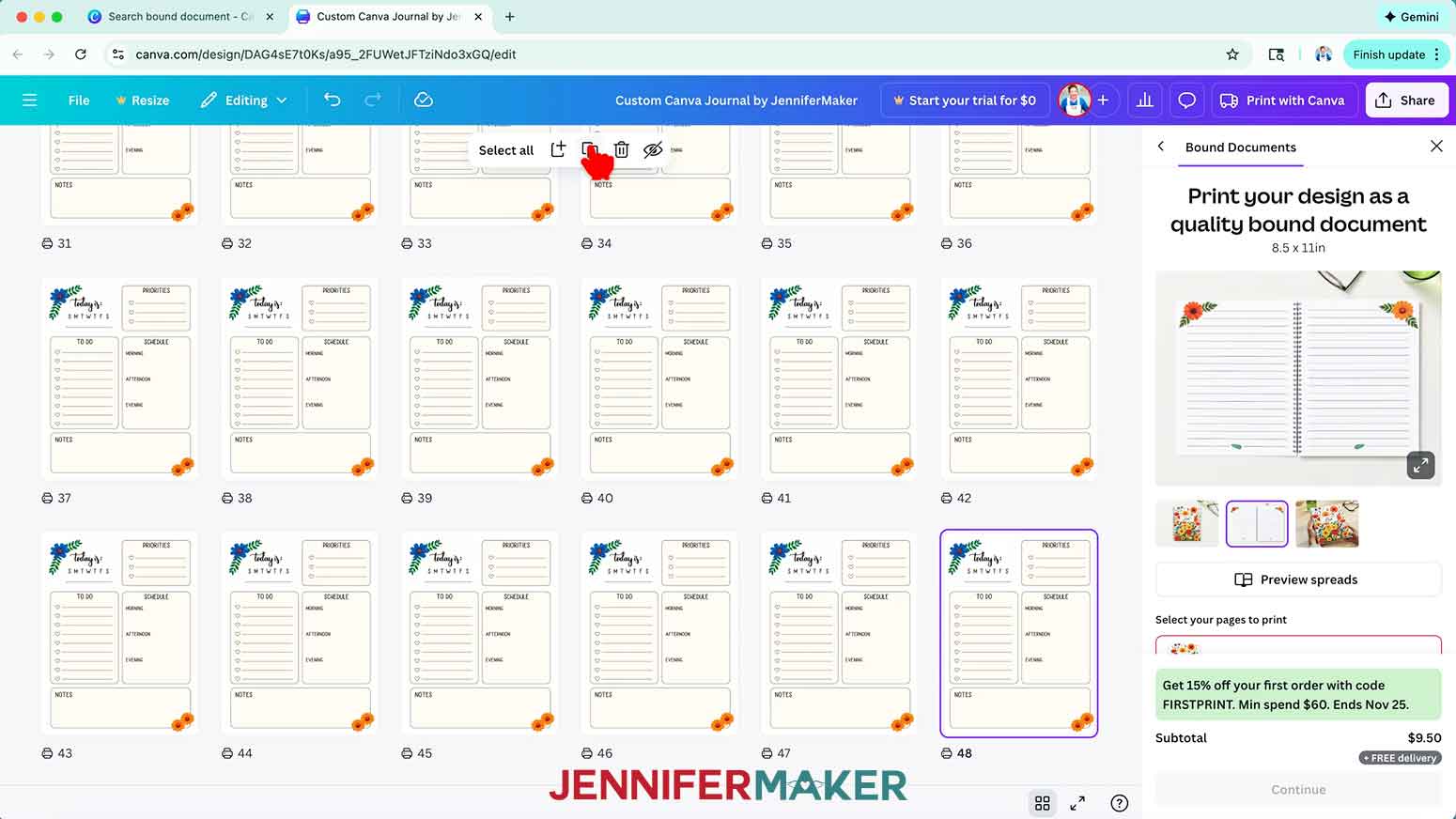Image resolution: width=1456 pixels, height=819 pixels.
Task: Open the user profile avatar
Action: 1075,100
